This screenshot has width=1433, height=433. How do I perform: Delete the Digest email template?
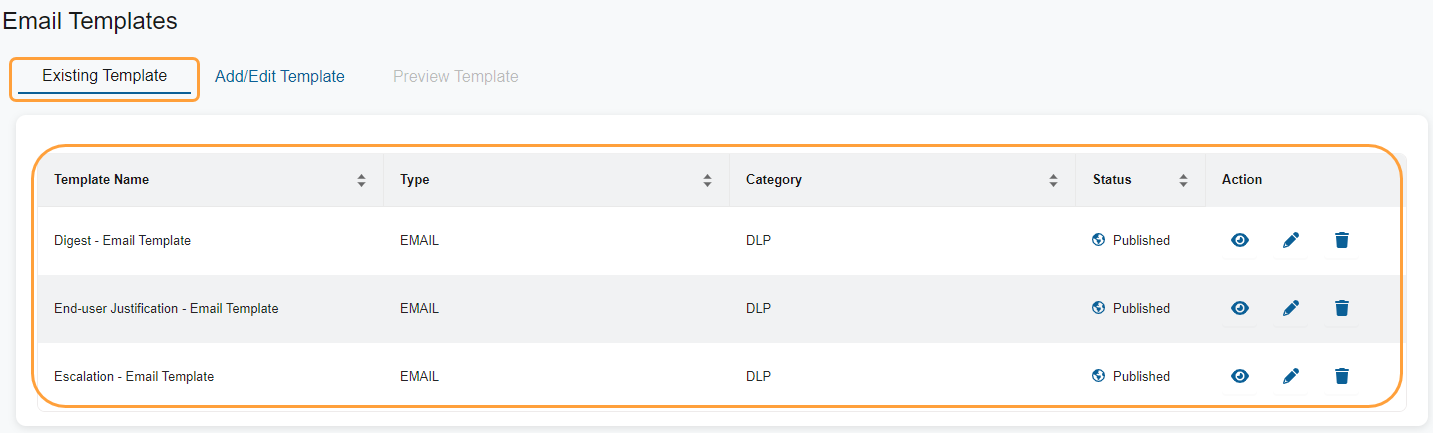1342,240
